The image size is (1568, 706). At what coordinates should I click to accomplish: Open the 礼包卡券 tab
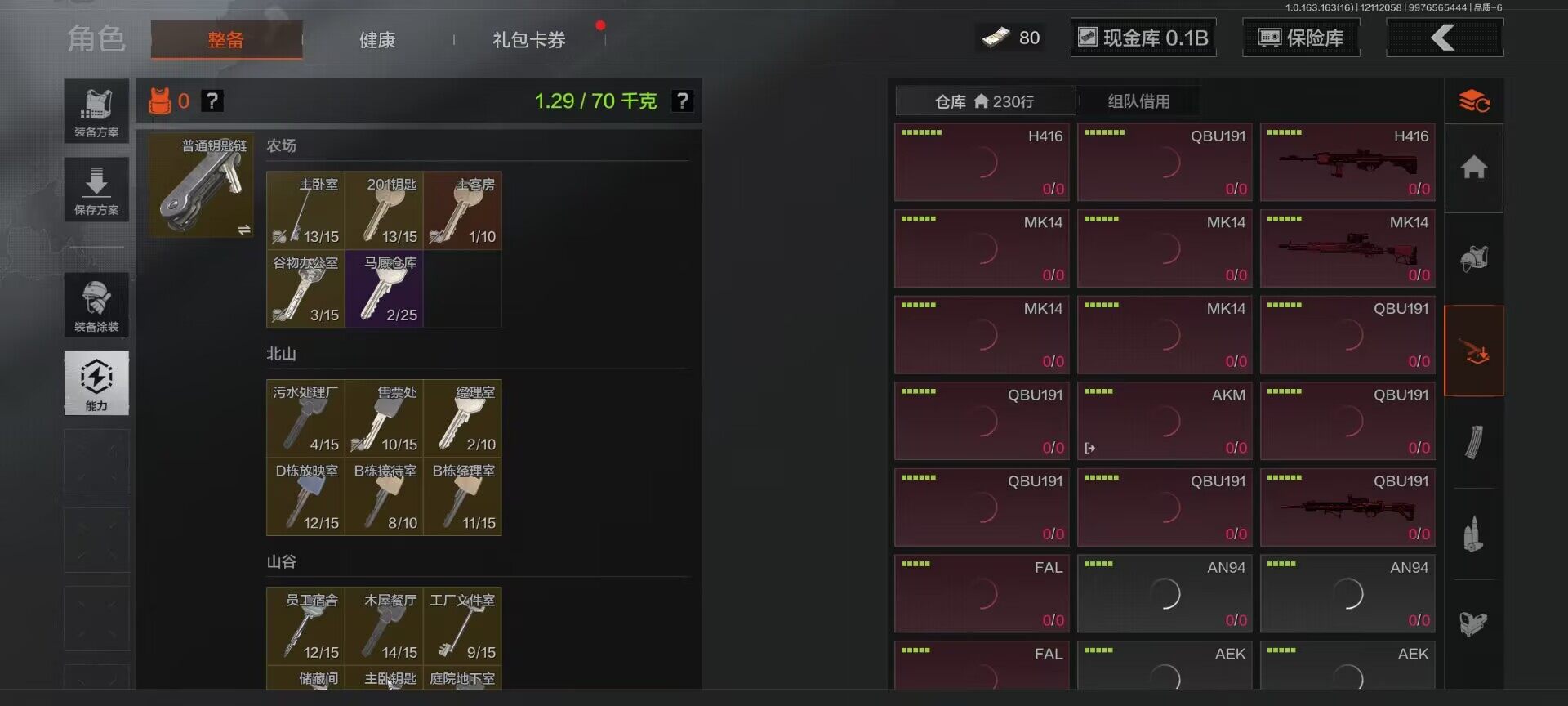coord(529,40)
